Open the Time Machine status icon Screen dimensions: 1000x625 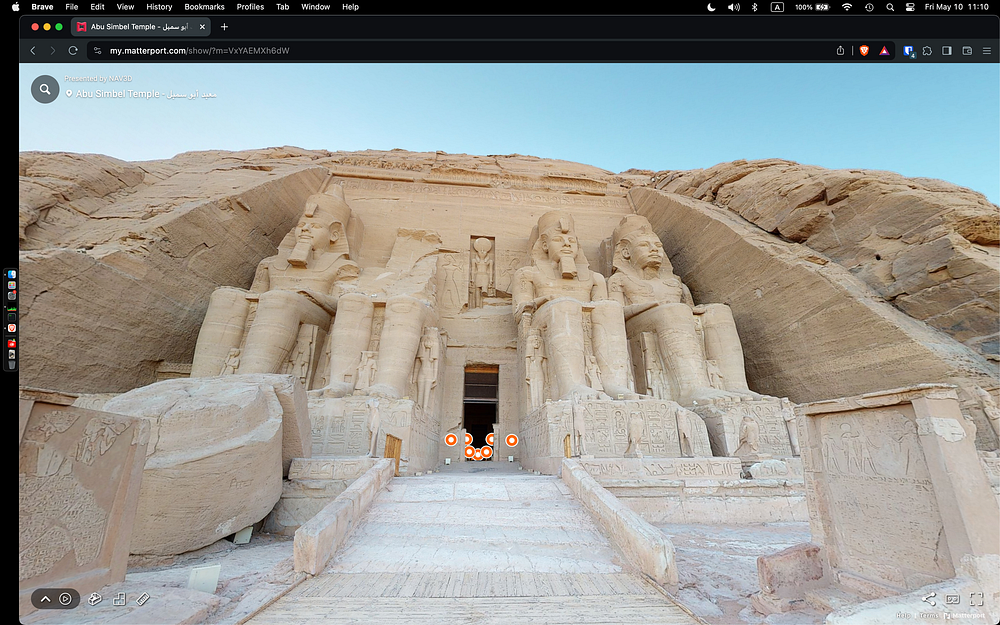[869, 7]
